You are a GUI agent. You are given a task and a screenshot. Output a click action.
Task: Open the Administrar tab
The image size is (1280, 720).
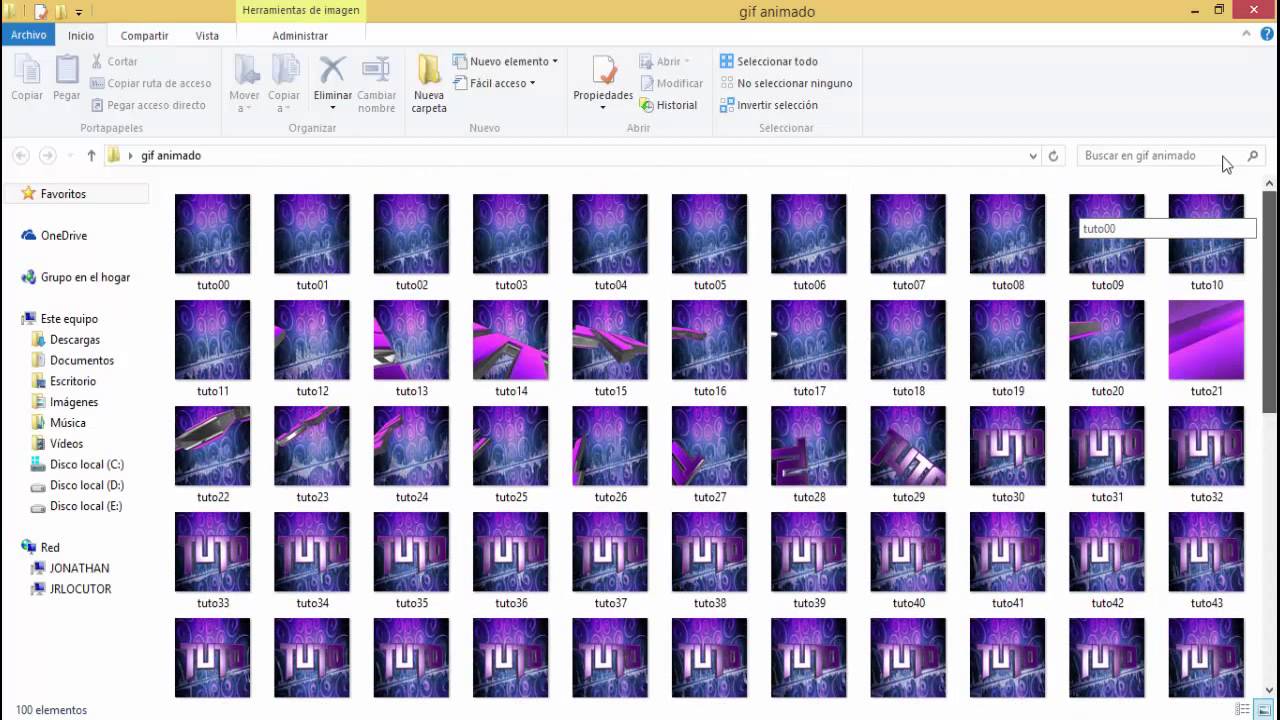pos(300,35)
